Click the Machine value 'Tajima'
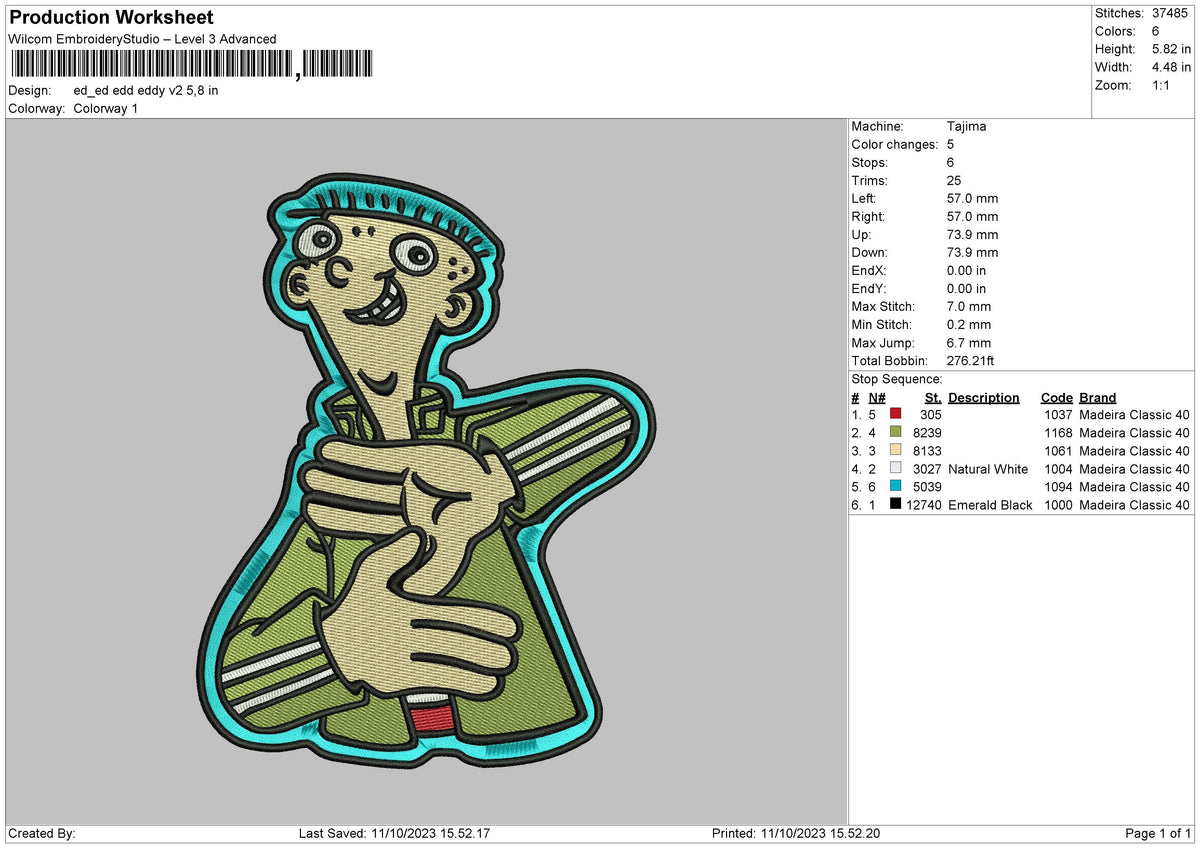This screenshot has width=1200, height=848. pyautogui.click(x=966, y=126)
